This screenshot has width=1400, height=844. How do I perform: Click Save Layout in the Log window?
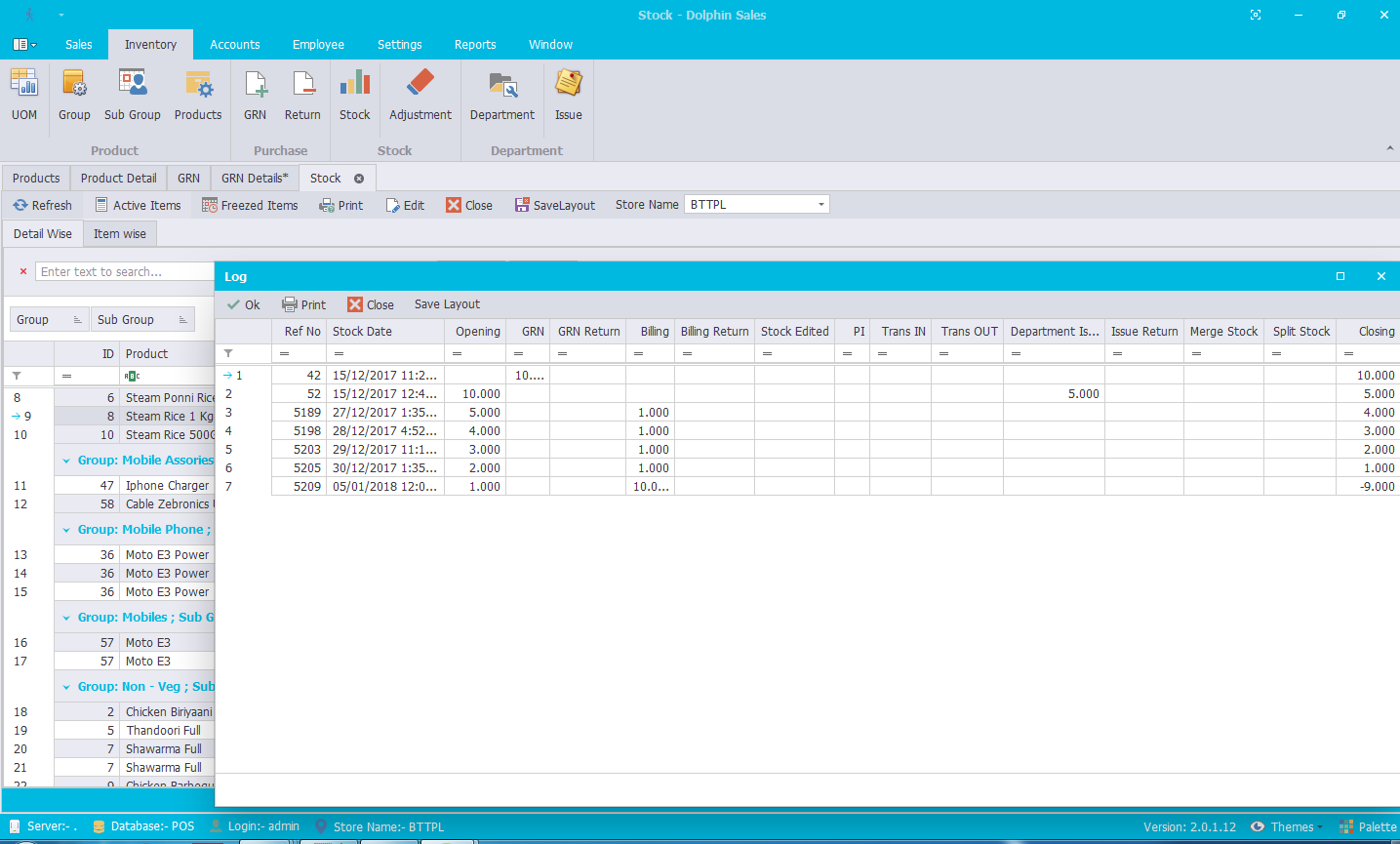447,304
